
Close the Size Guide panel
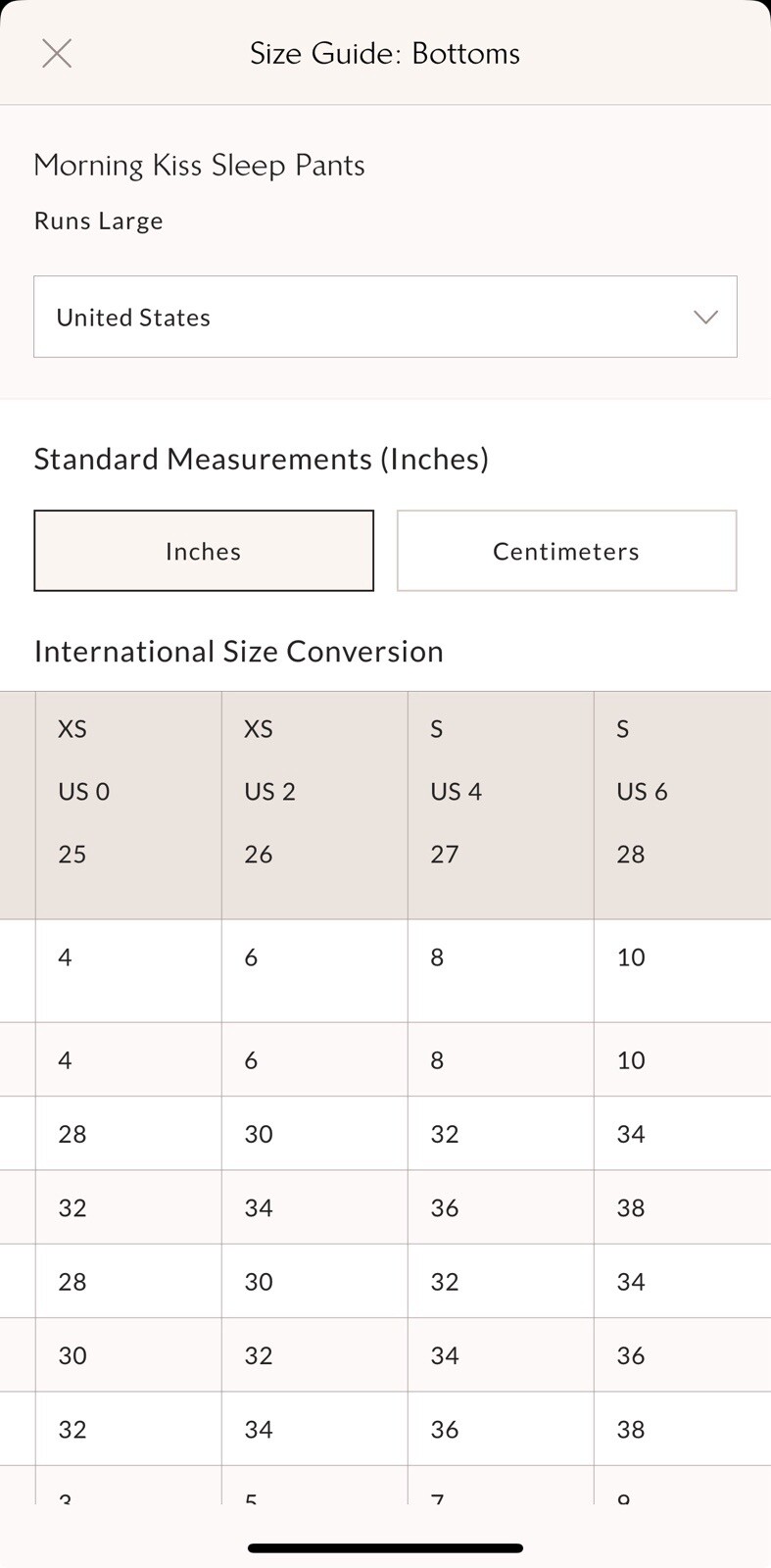tap(57, 53)
